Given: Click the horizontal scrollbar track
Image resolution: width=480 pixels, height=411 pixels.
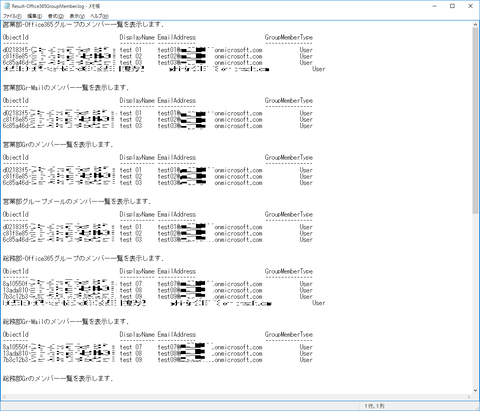Looking at the screenshot, I should [236, 397].
